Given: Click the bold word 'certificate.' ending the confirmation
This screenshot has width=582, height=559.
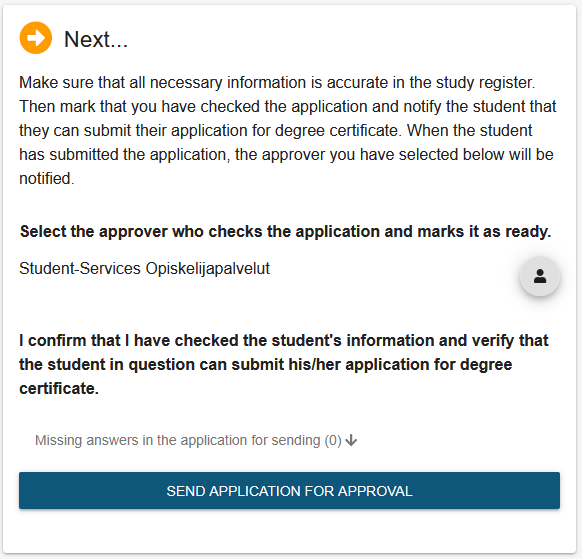Looking at the screenshot, I should [x=59, y=388].
